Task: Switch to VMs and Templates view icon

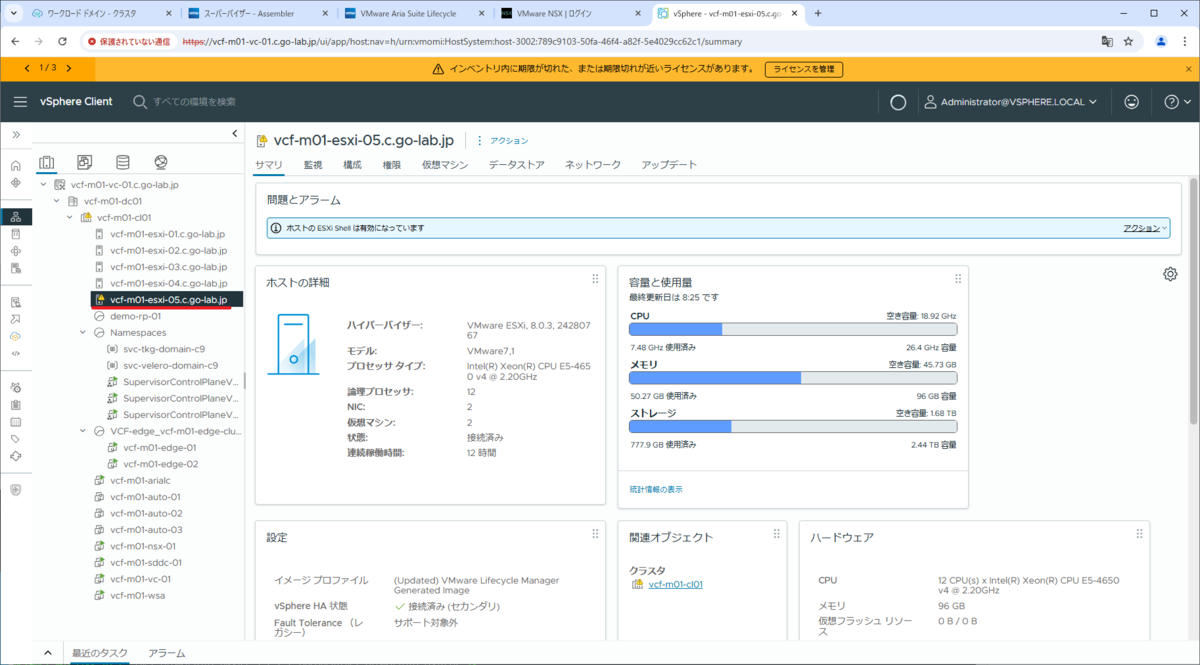Action: point(84,162)
